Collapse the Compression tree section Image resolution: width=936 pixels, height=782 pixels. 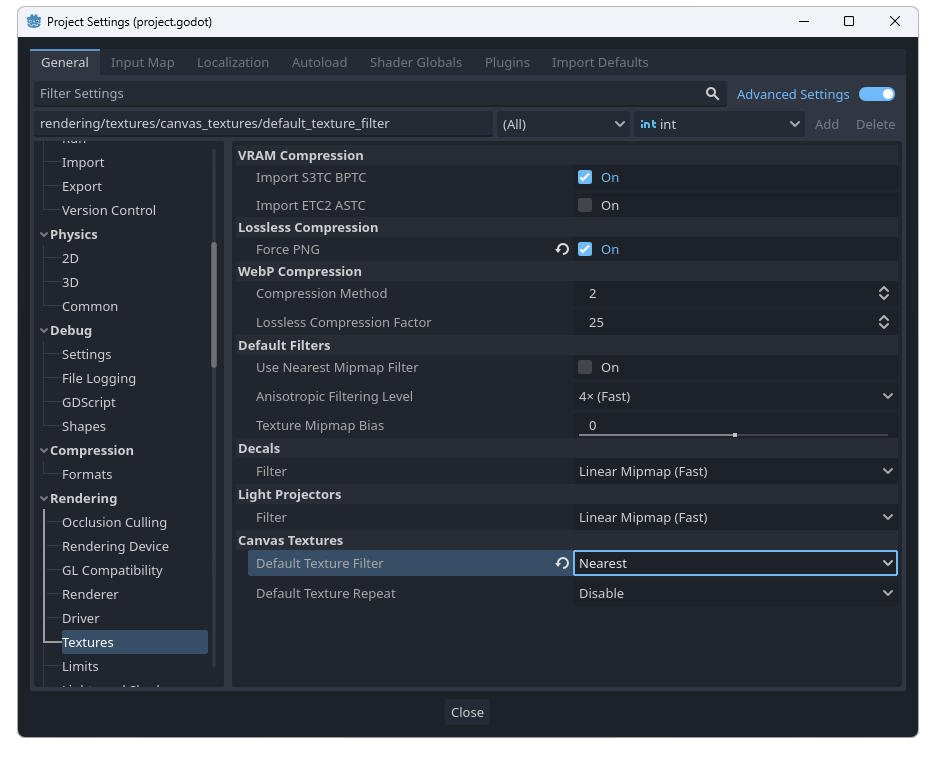point(44,451)
